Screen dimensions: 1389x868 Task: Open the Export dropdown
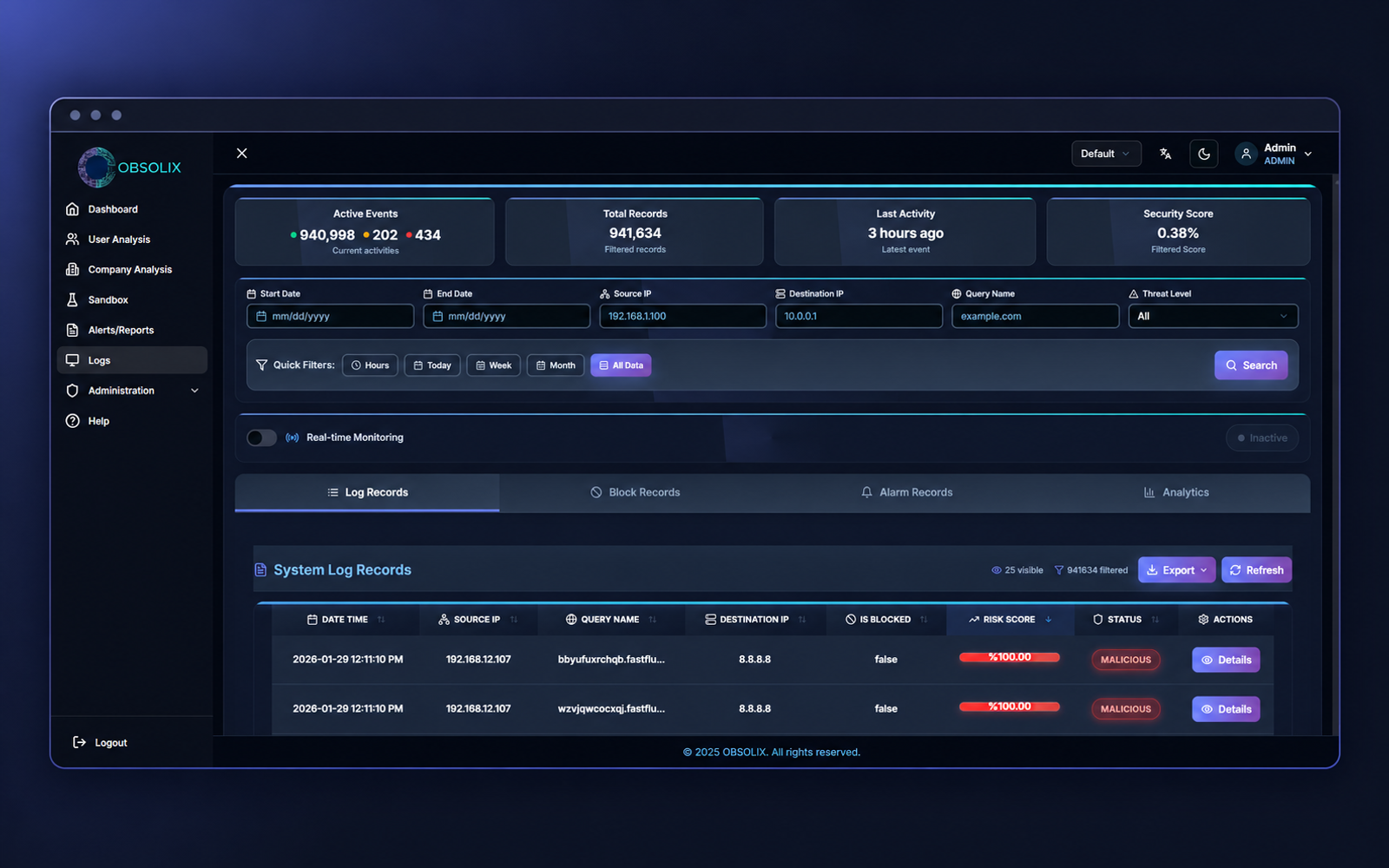(1176, 570)
